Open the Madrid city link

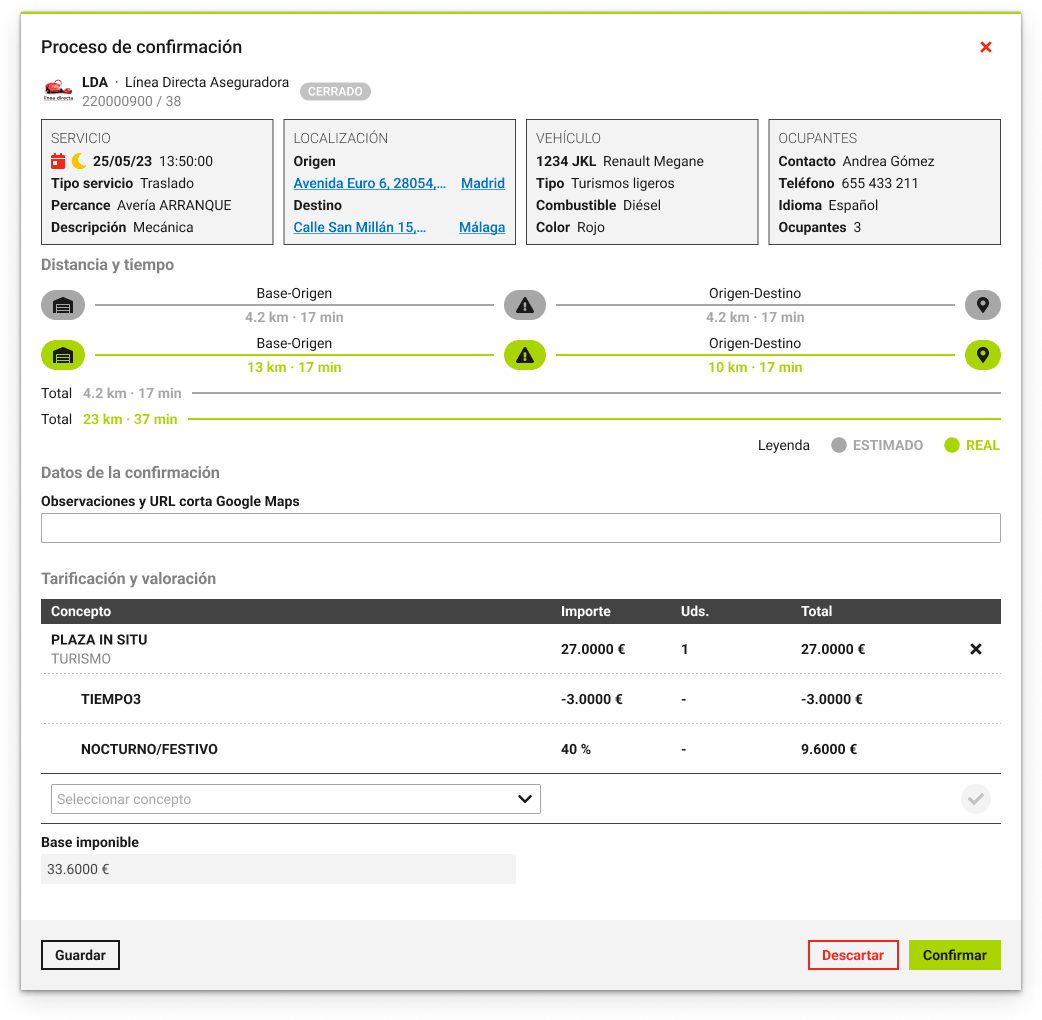tap(482, 183)
